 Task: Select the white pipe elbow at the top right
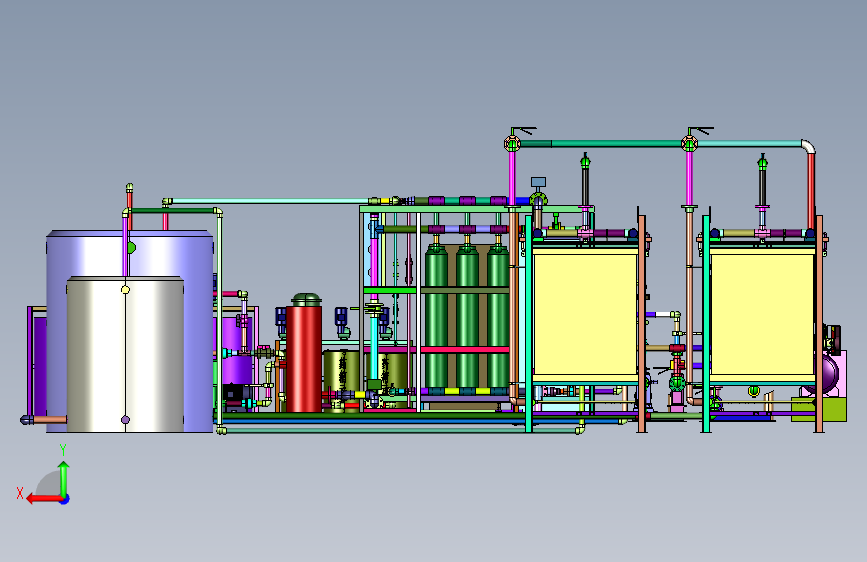[x=808, y=147]
